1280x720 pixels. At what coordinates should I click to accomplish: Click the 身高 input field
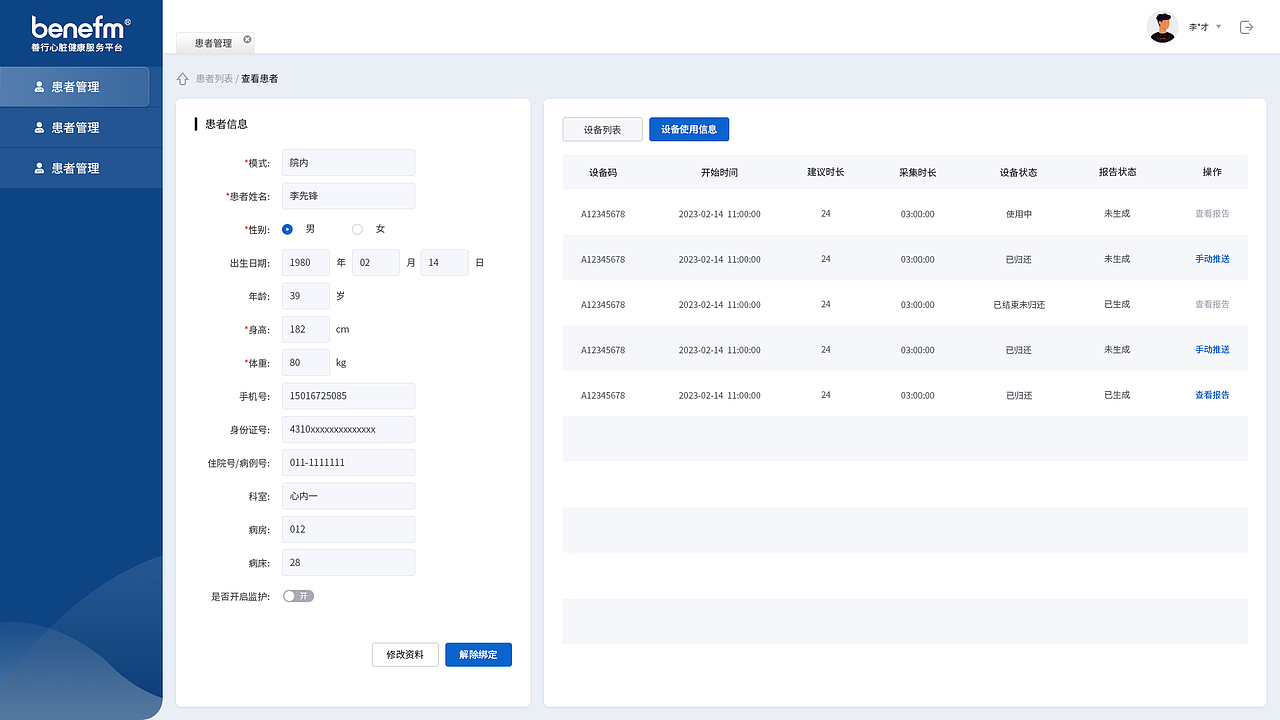[306, 329]
